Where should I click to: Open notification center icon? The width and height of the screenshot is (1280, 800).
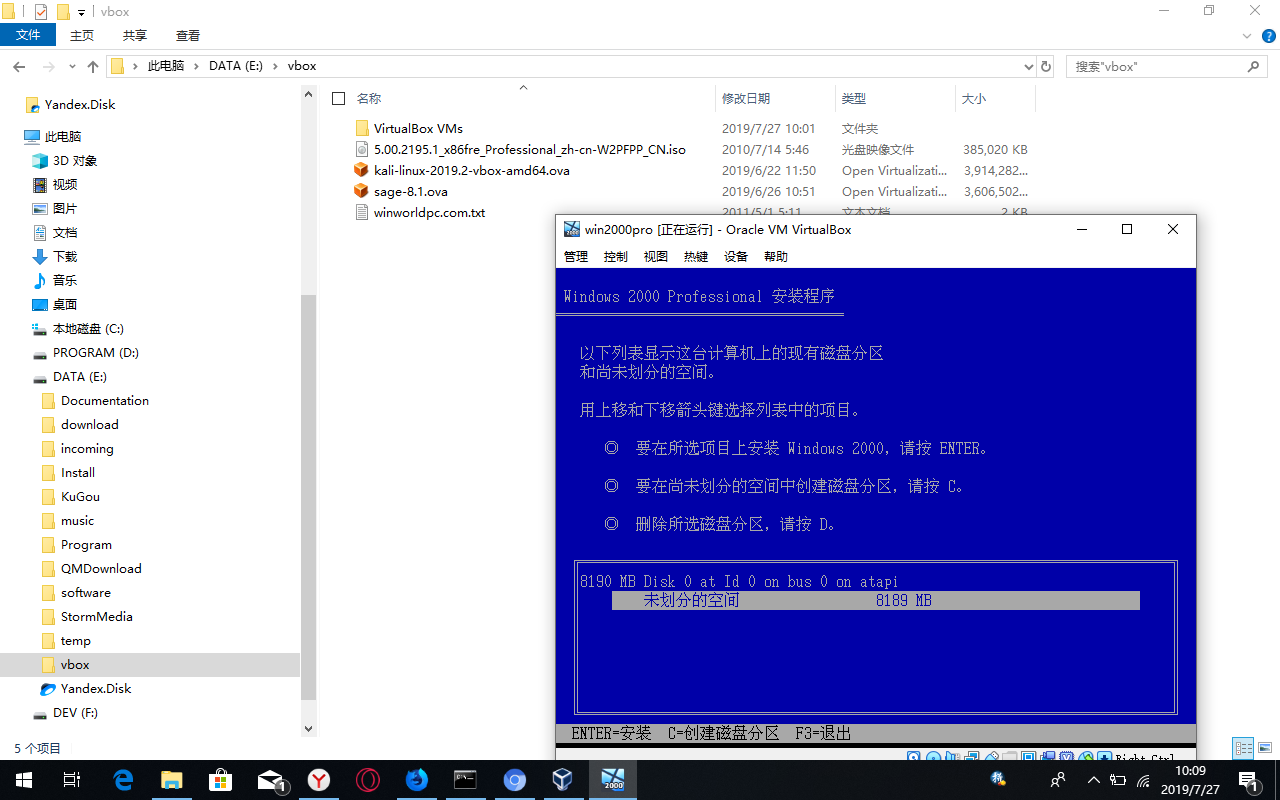tap(1248, 779)
